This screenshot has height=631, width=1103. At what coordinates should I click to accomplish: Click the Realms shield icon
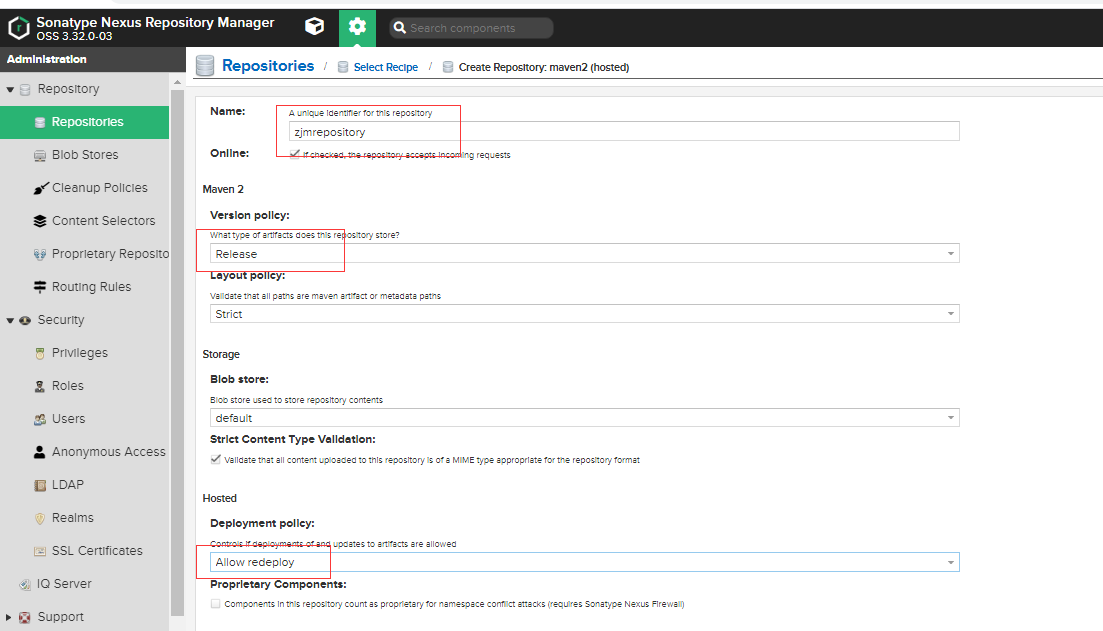(x=40, y=518)
